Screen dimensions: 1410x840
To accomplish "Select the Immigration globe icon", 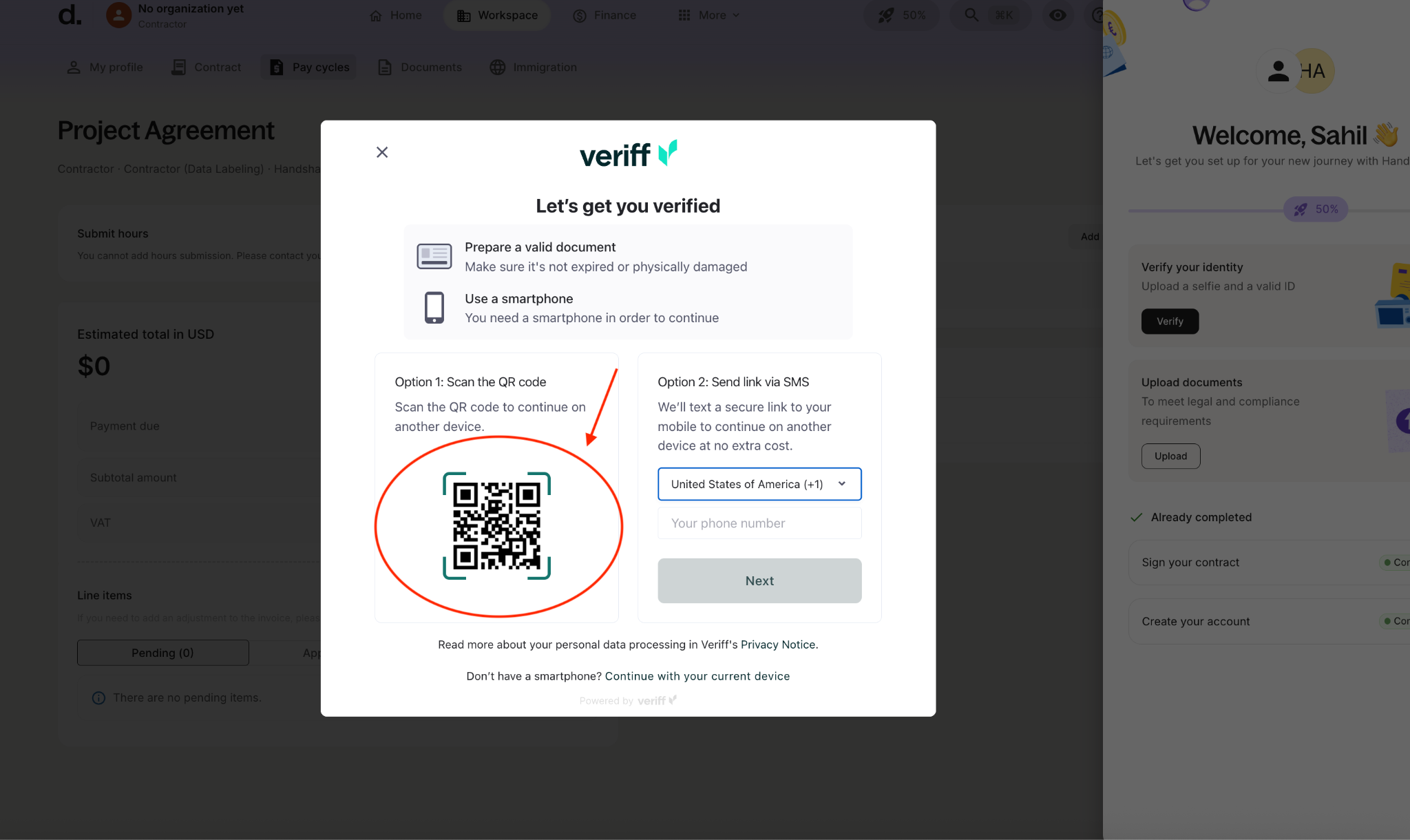I will (x=498, y=67).
